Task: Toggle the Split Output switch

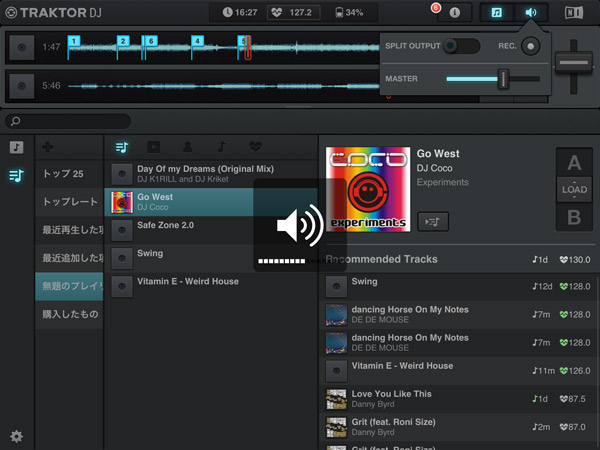Action: coord(461,46)
